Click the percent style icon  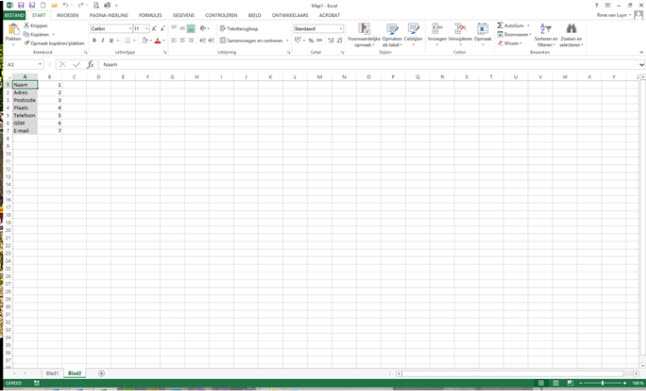(x=311, y=40)
